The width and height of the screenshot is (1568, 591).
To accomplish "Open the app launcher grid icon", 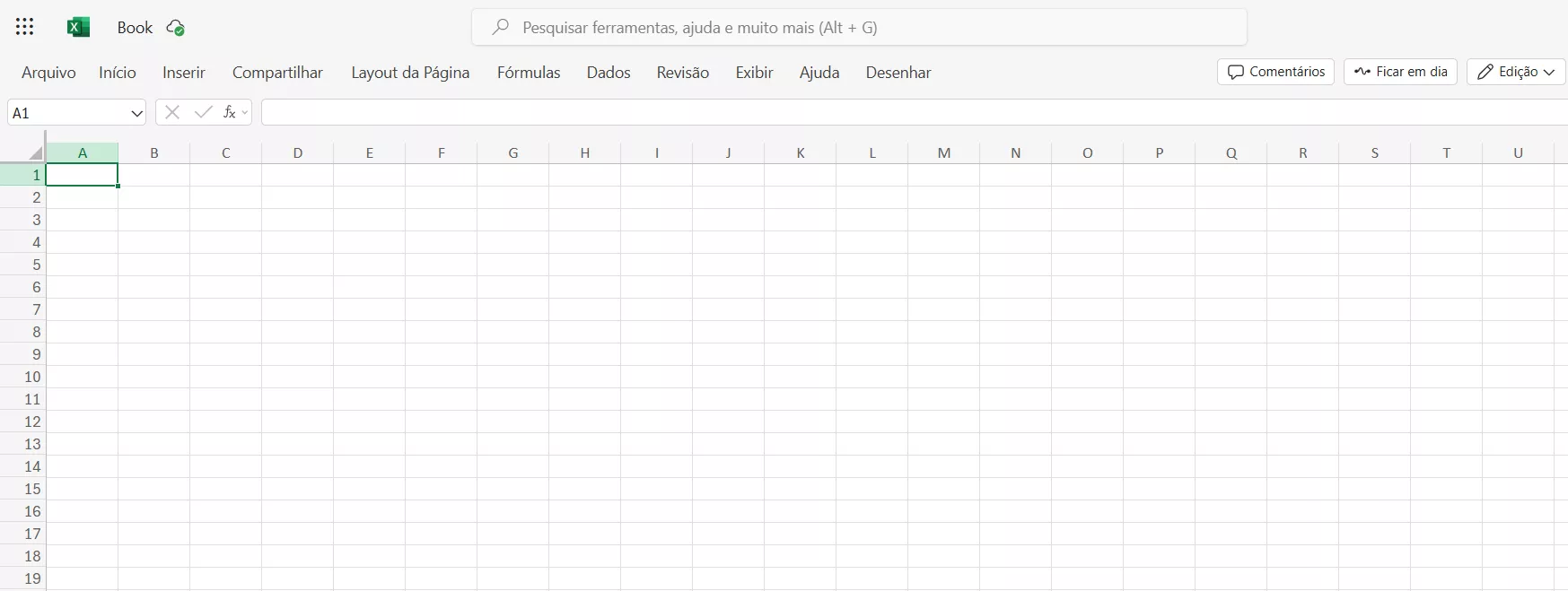I will point(25,27).
